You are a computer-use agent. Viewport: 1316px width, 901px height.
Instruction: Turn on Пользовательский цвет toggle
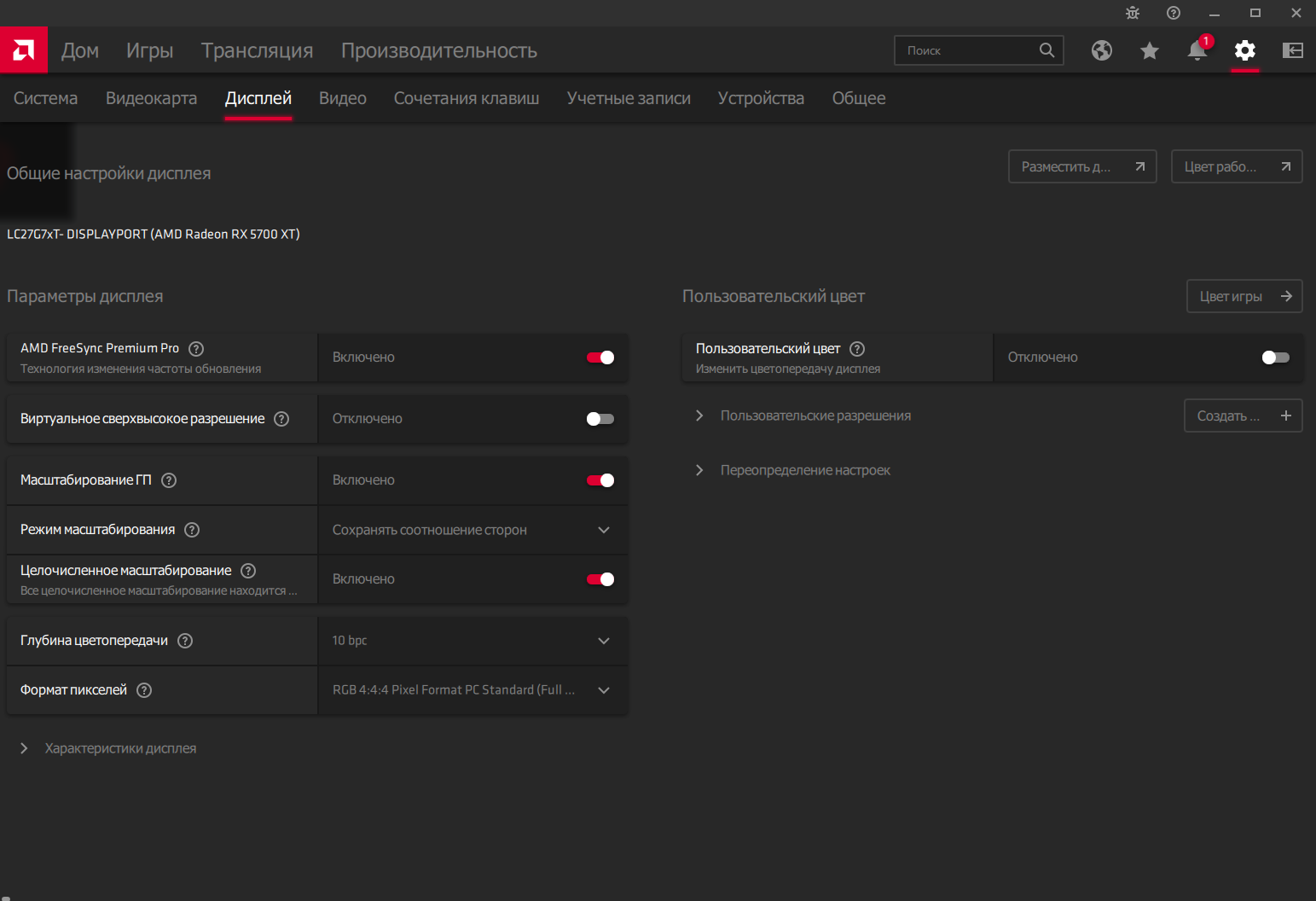pos(1276,357)
